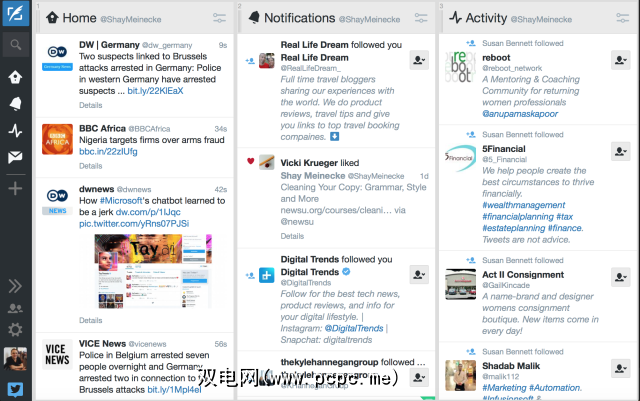Screen dimensions: 640x401
Task: Open Notifications column settings slider icon
Action: (x=421, y=18)
